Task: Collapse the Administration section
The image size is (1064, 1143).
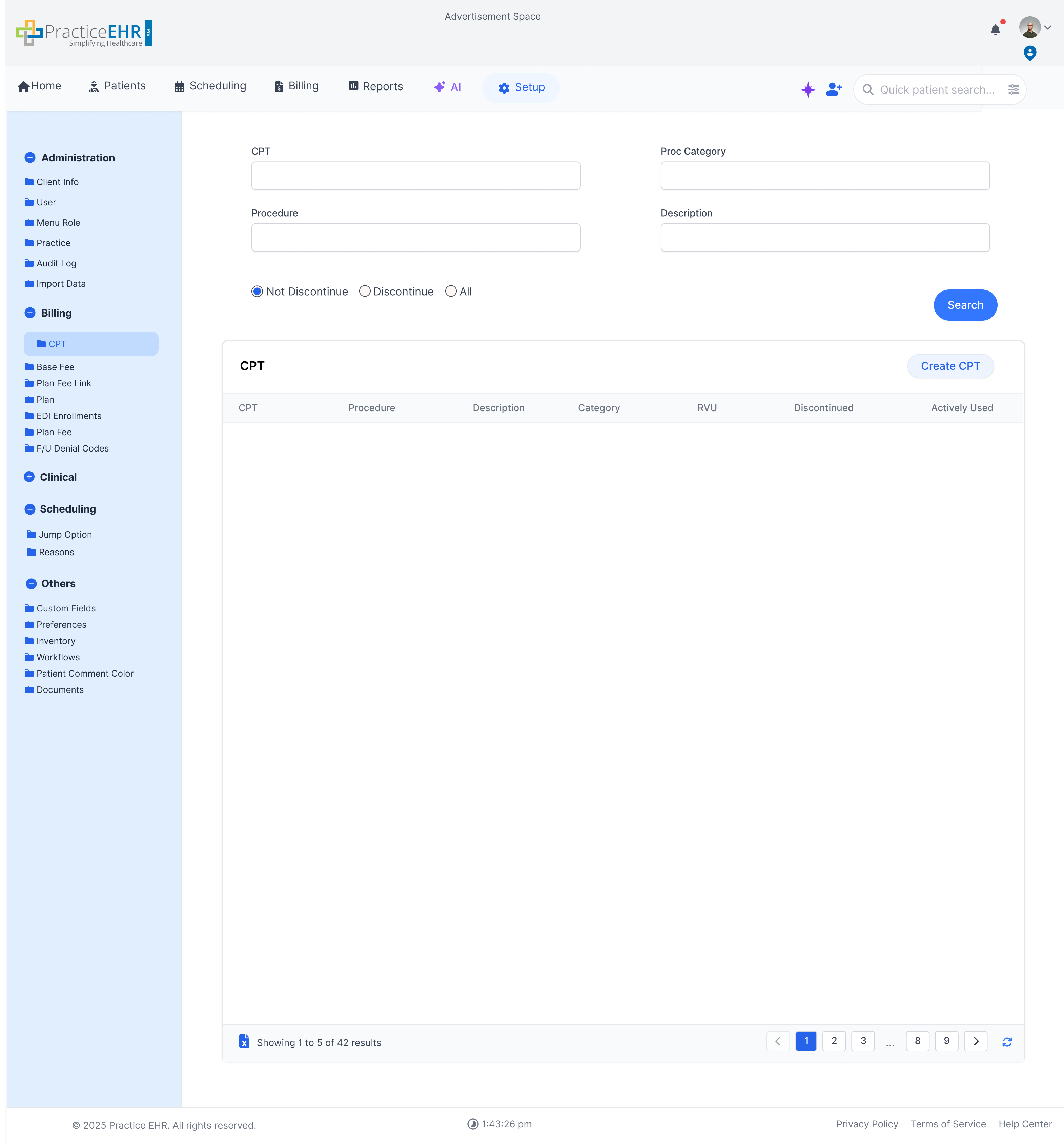Action: pos(29,157)
